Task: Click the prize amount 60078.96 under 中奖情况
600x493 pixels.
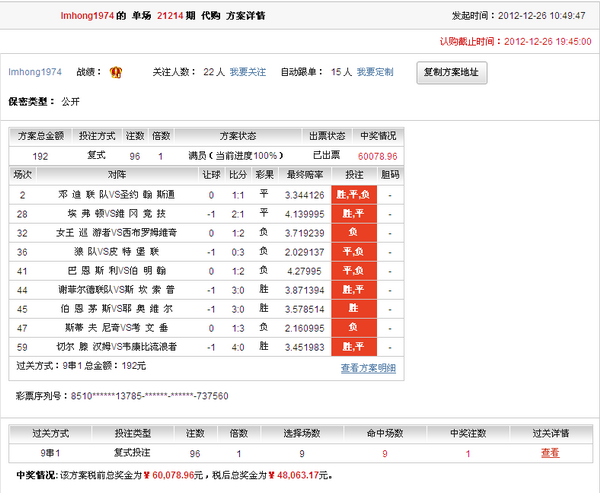Action: point(378,156)
